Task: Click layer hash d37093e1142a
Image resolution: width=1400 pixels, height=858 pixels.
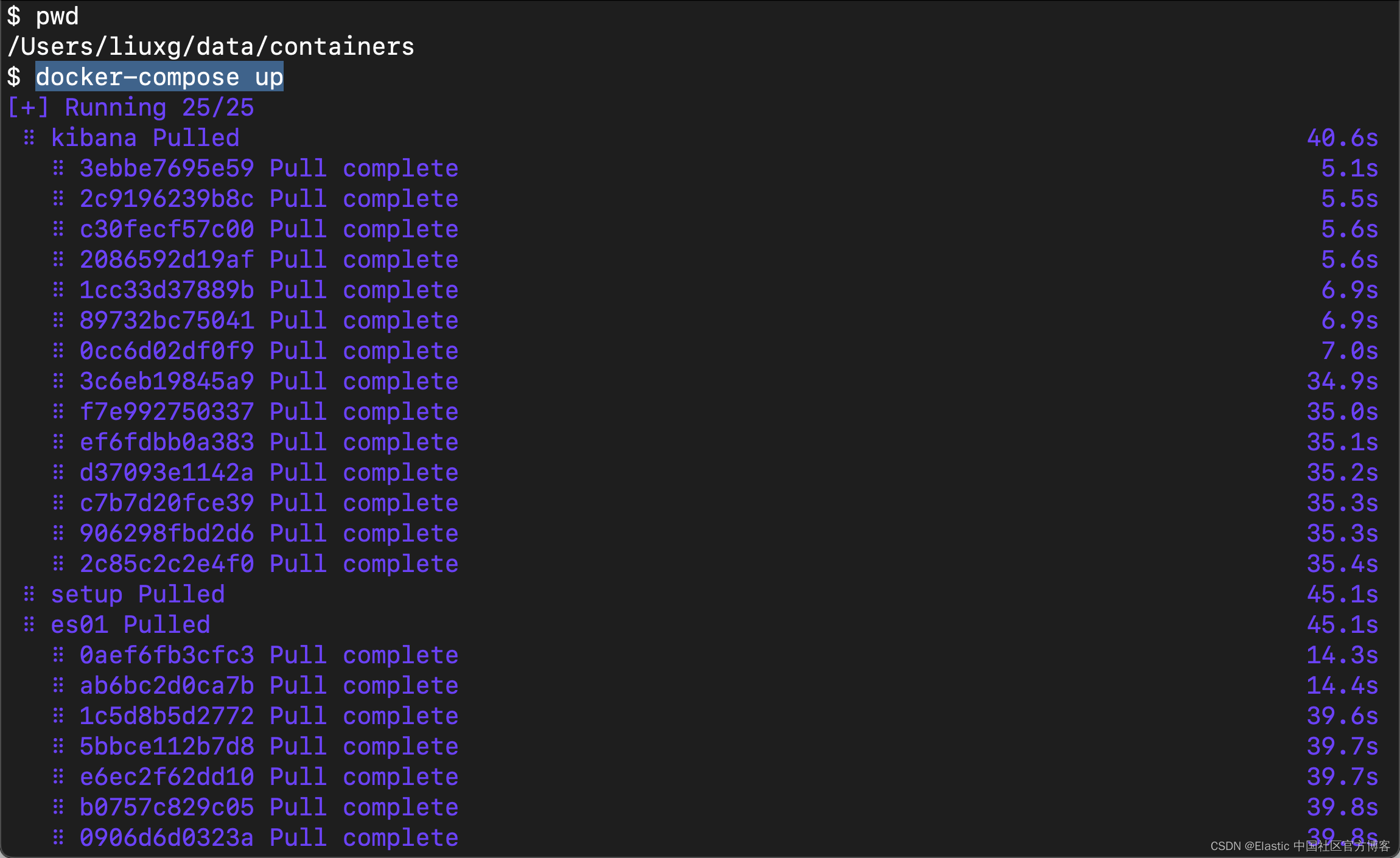Action: point(167,473)
